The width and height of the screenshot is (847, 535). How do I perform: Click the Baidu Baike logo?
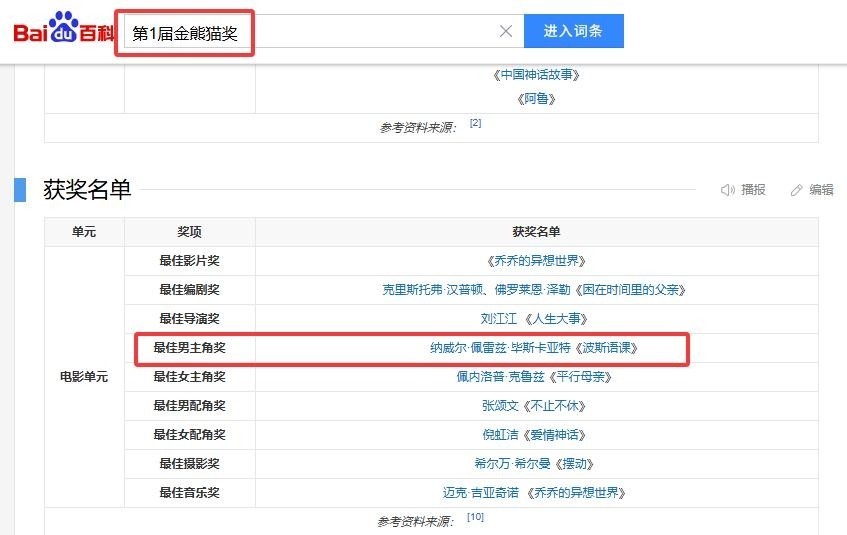click(64, 28)
